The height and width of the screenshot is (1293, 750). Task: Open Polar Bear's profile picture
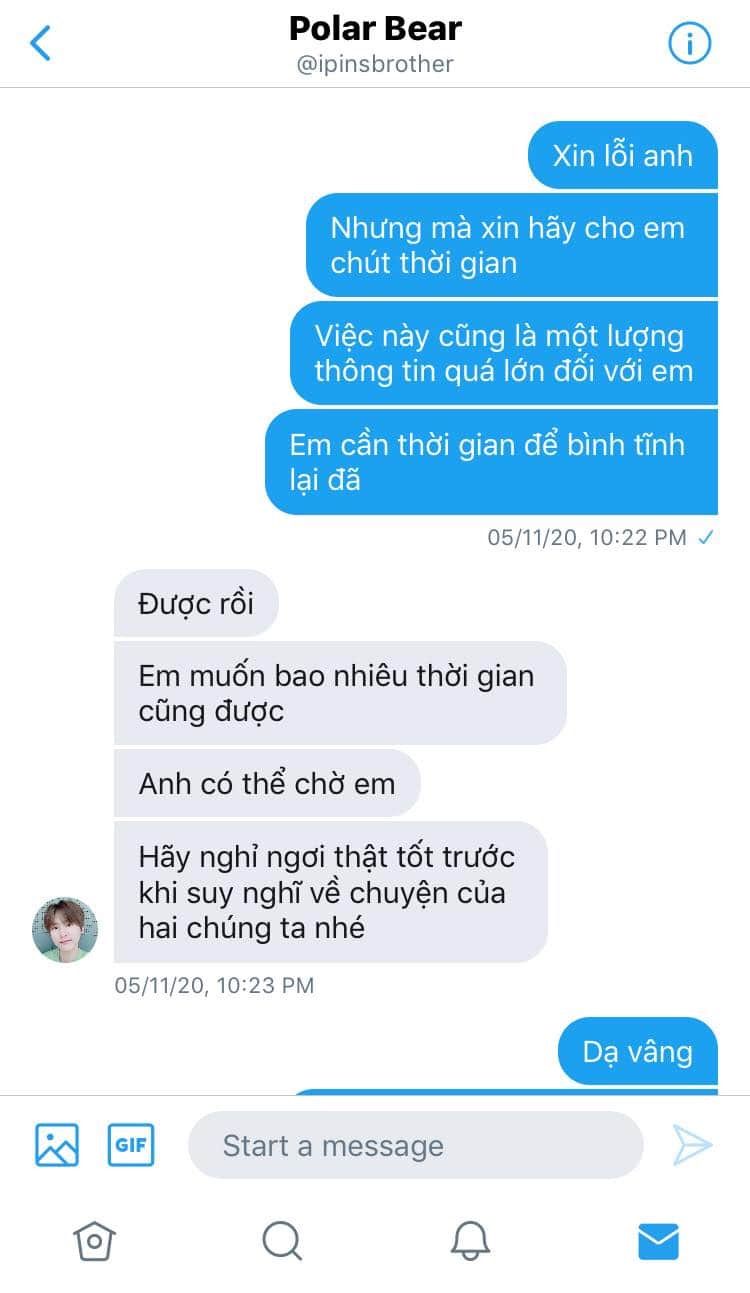point(66,930)
